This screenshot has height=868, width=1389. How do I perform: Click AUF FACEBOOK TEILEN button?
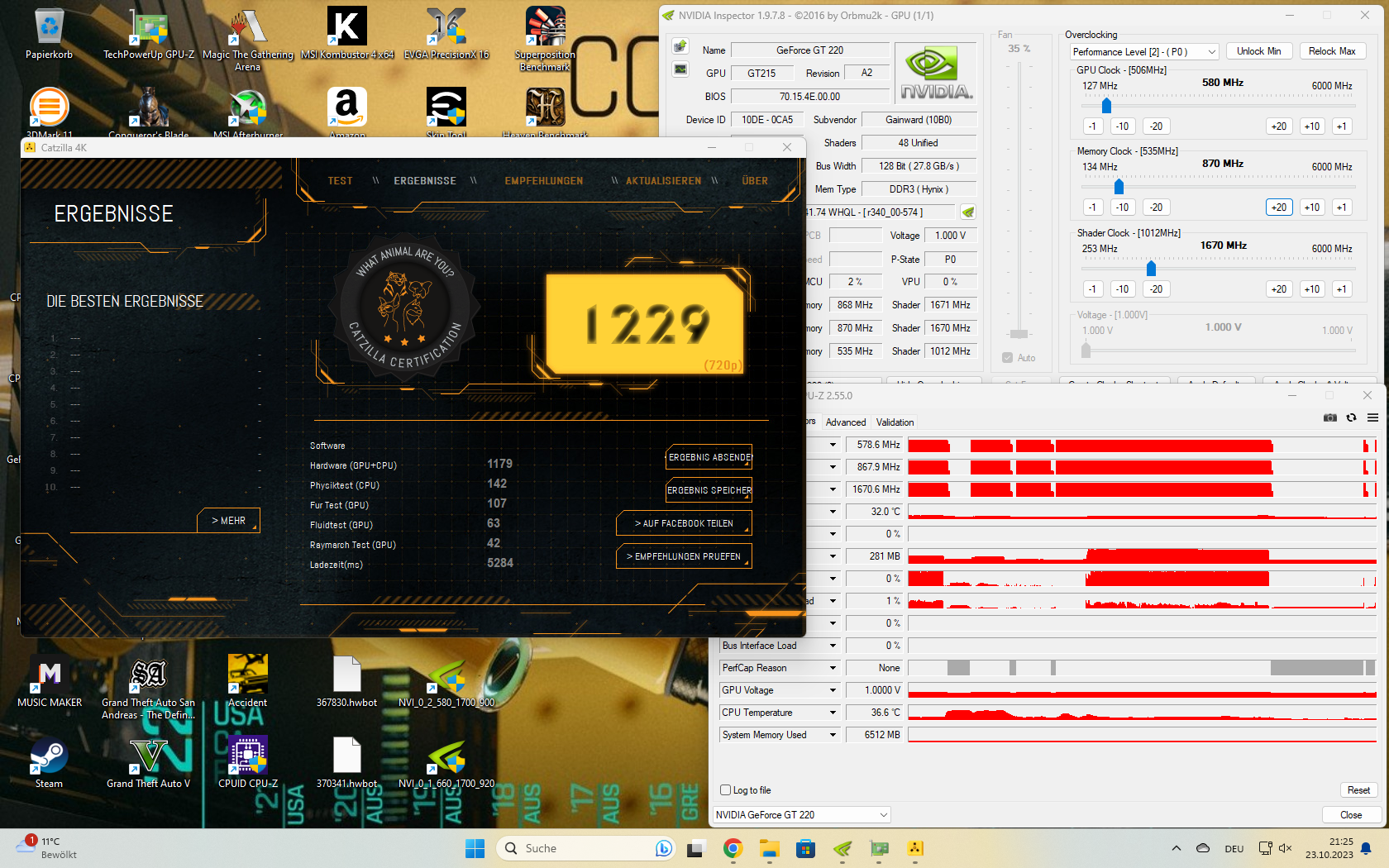tap(684, 523)
